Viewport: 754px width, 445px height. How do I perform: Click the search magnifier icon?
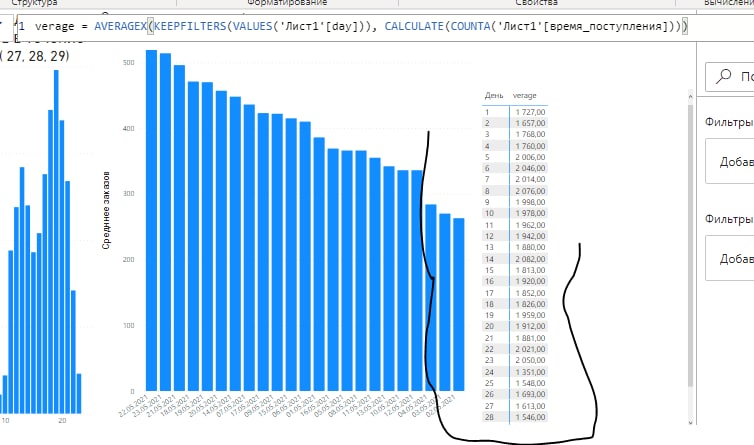(723, 76)
